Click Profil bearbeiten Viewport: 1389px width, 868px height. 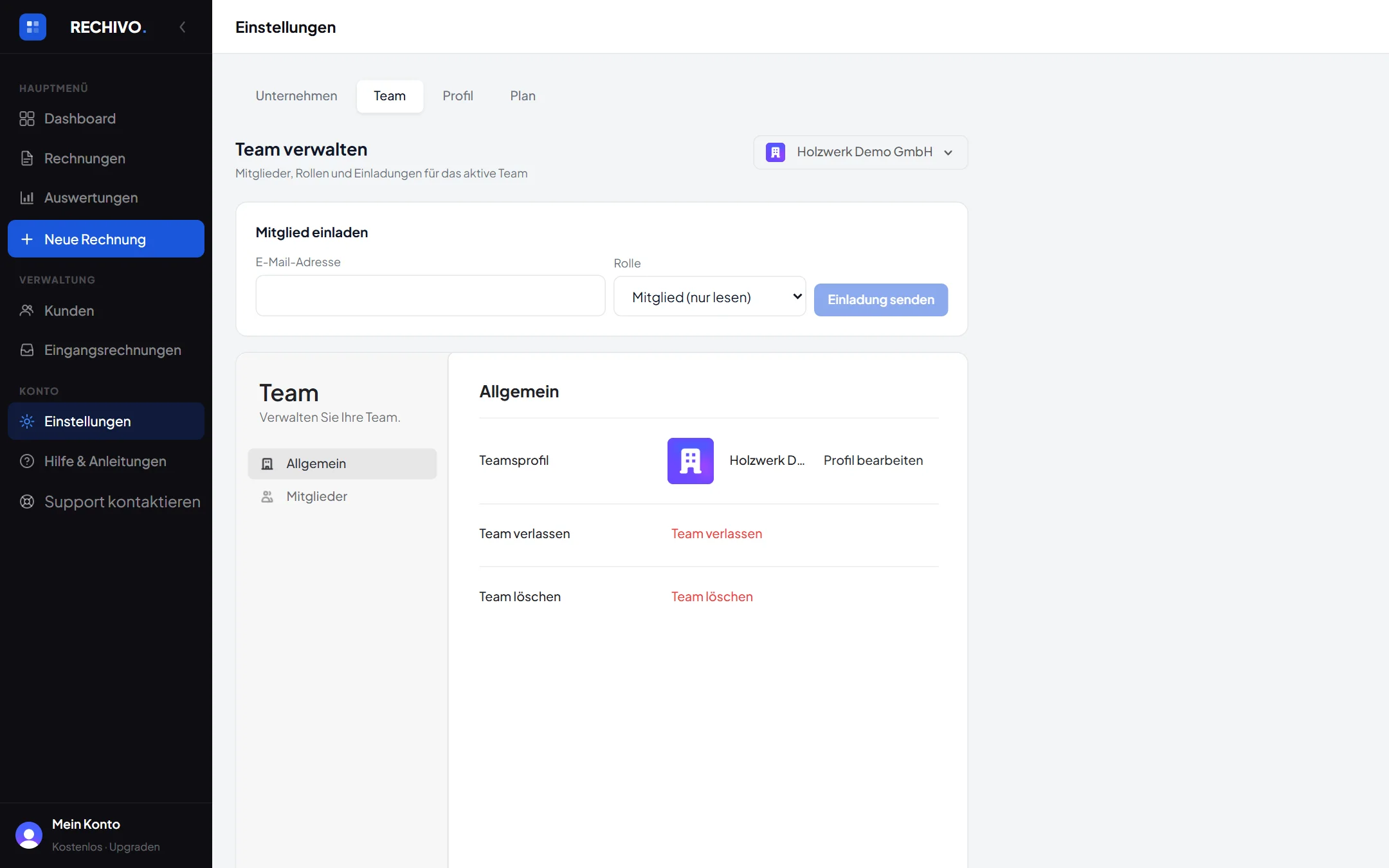coord(873,460)
